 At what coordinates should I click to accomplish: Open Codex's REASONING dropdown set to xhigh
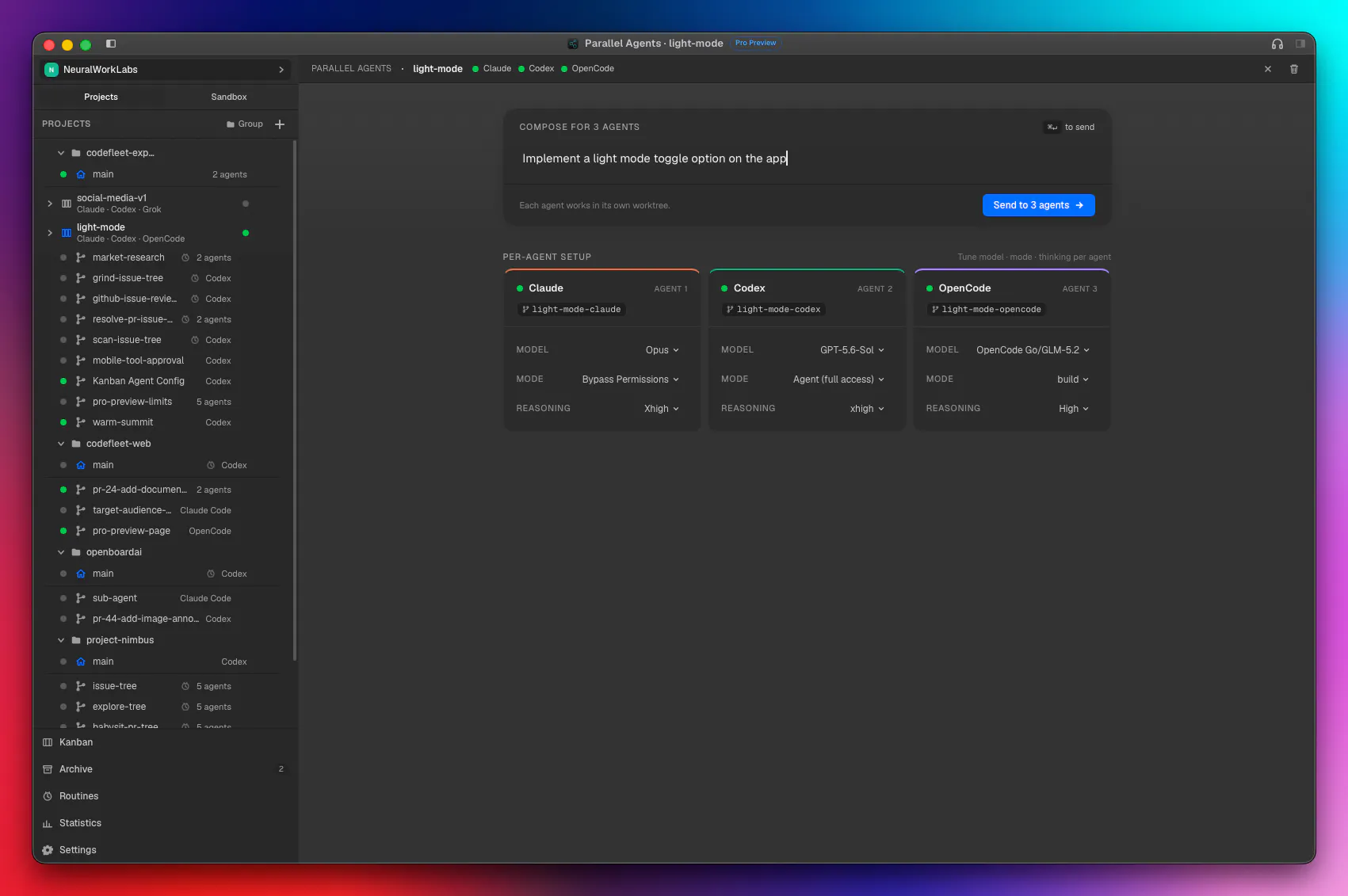click(x=867, y=409)
